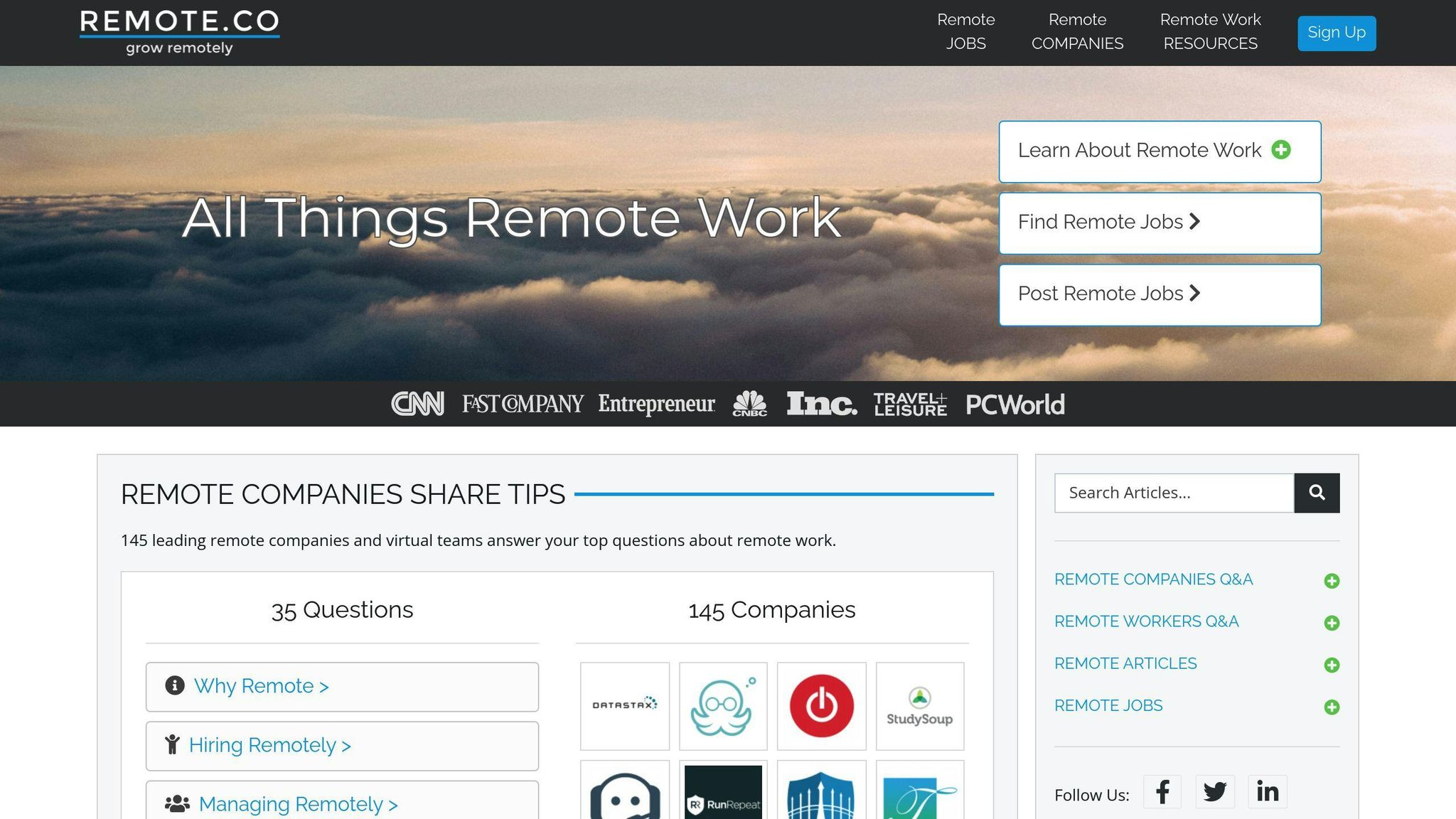This screenshot has width=1456, height=819.
Task: Click the Post Remote Jobs button
Action: 1160,295
